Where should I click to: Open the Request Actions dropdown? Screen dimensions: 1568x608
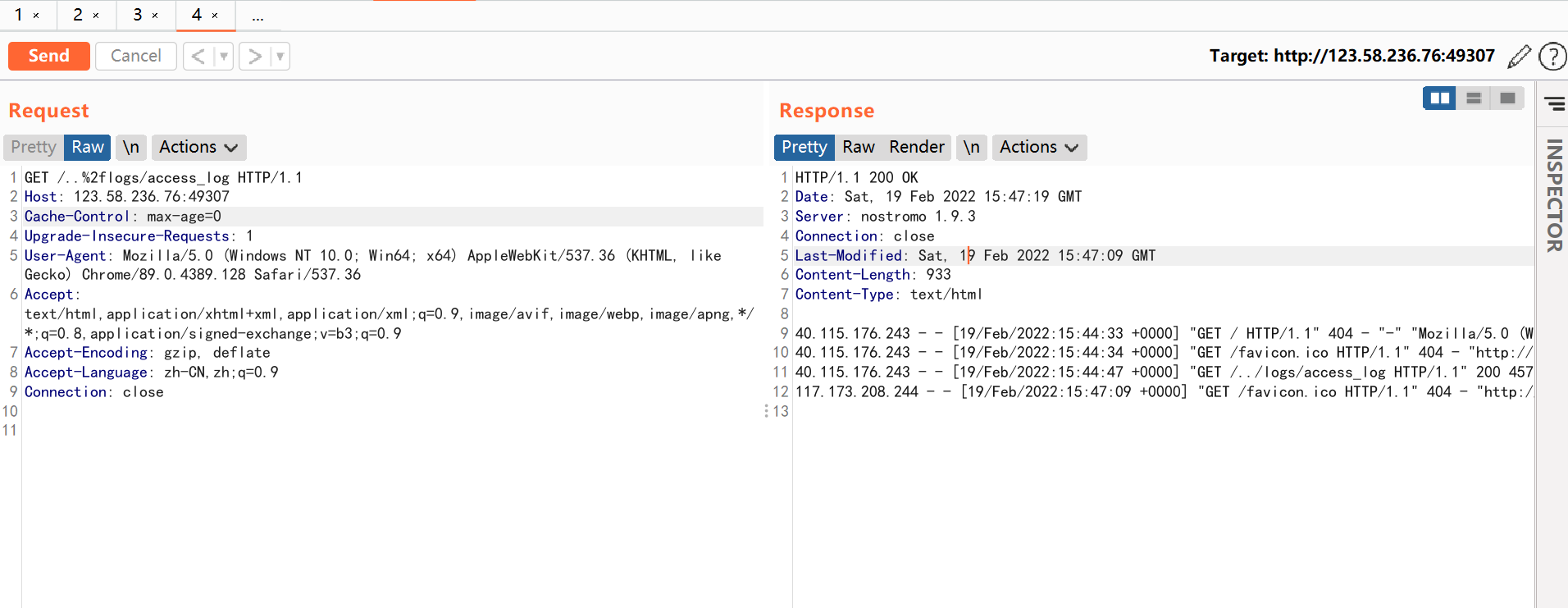tap(198, 147)
